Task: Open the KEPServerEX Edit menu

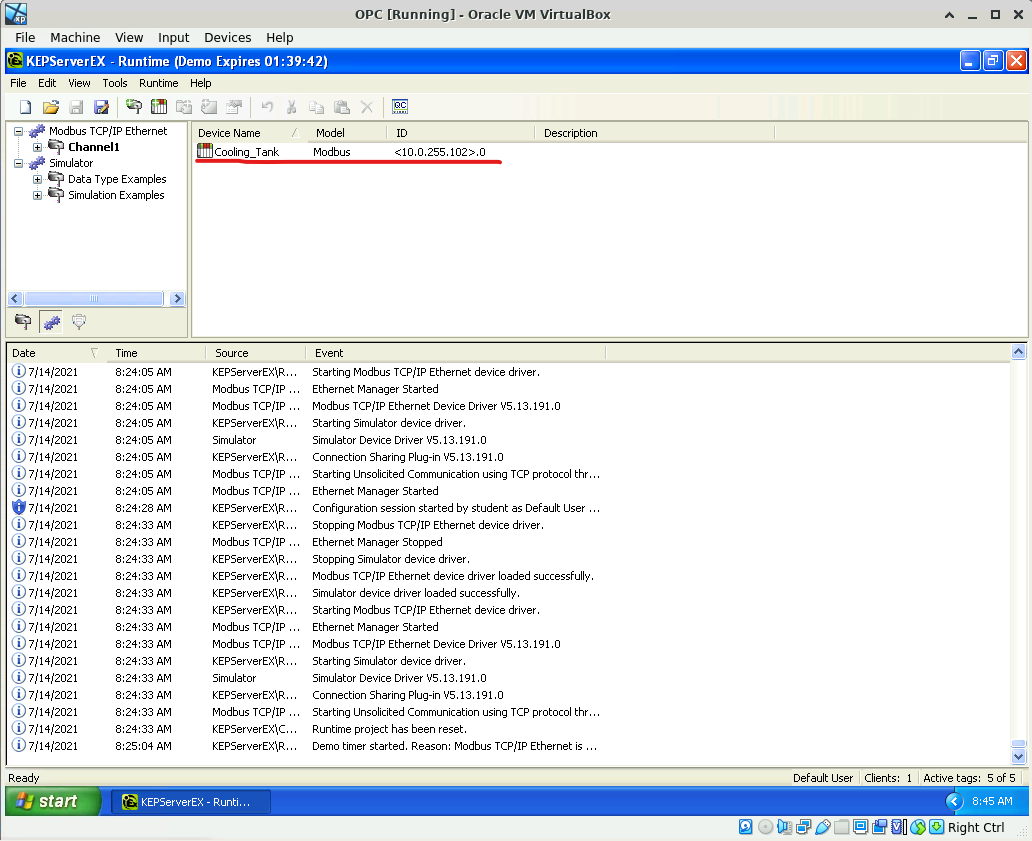Action: pyautogui.click(x=47, y=83)
